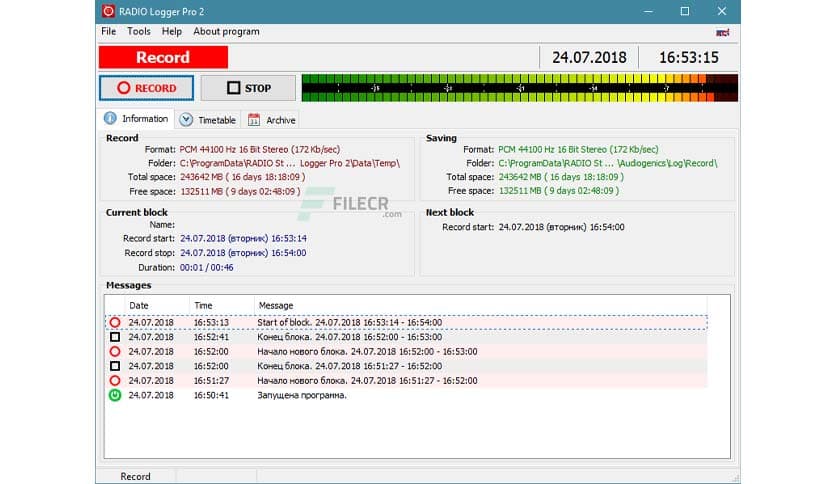
Task: Click the Duration value 00:01 / 00:46
Action: 206,268
